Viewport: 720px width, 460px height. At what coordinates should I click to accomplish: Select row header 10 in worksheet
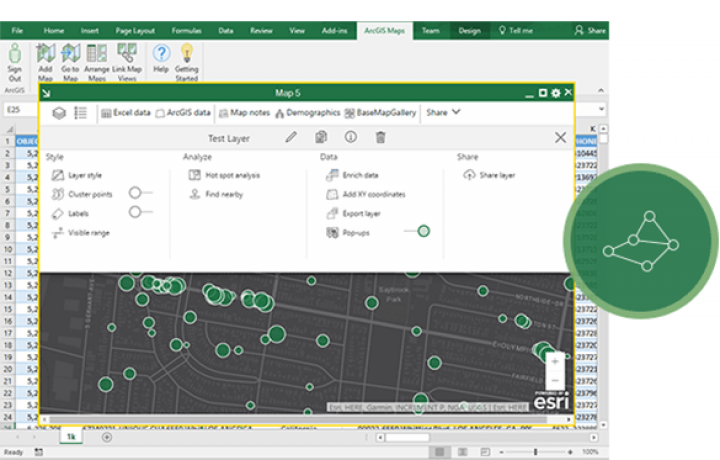pos(8,249)
